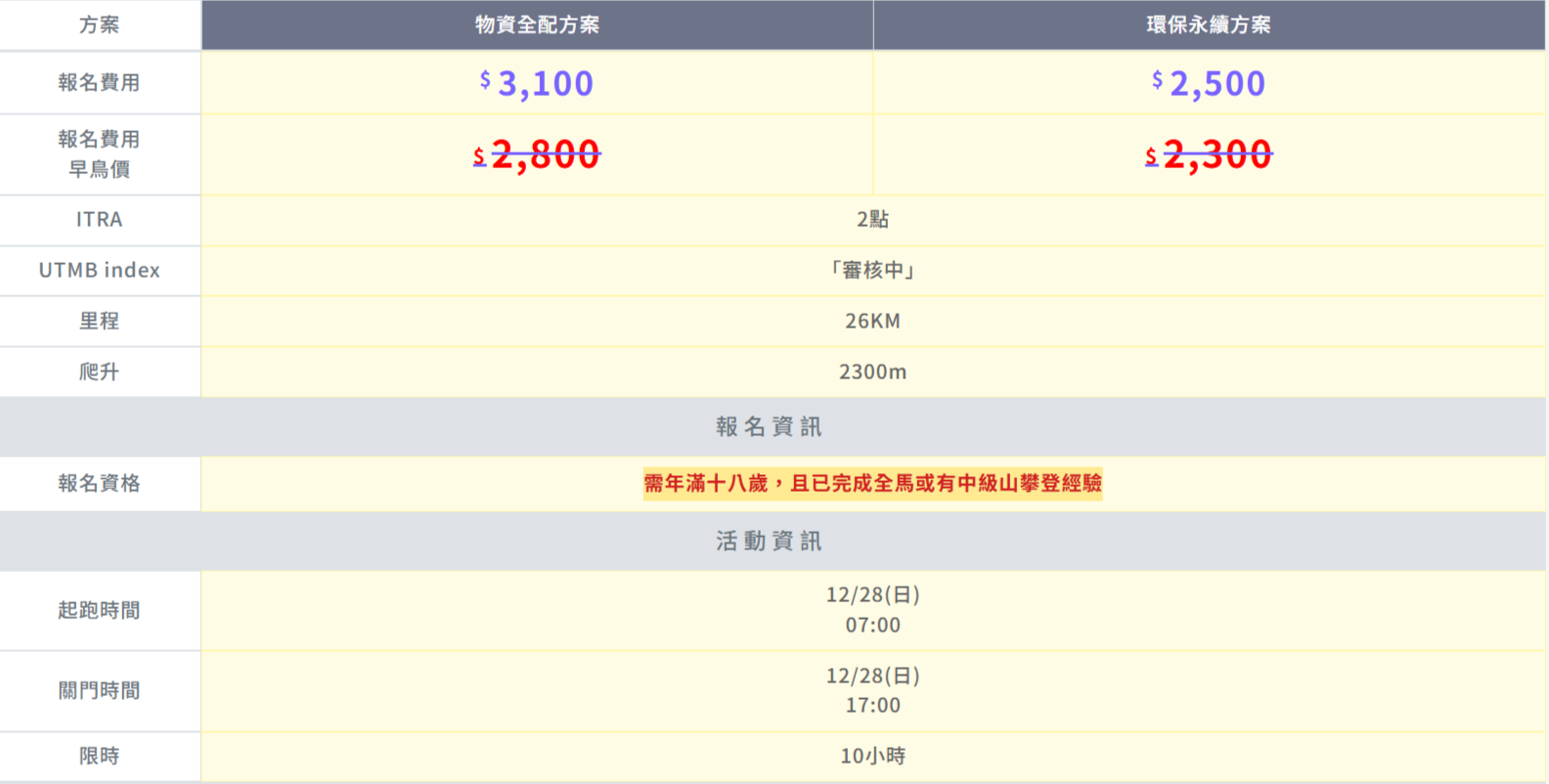
Task: Click the 爬升 row label
Action: coord(100,372)
